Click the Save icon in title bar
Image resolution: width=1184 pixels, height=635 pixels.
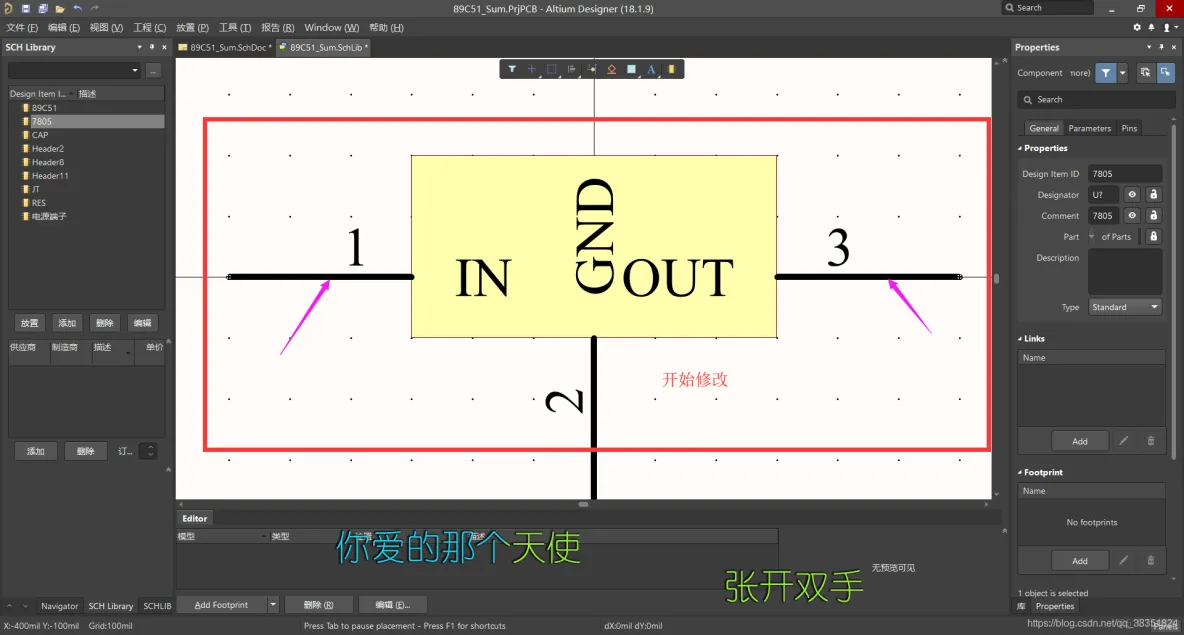tap(27, 8)
